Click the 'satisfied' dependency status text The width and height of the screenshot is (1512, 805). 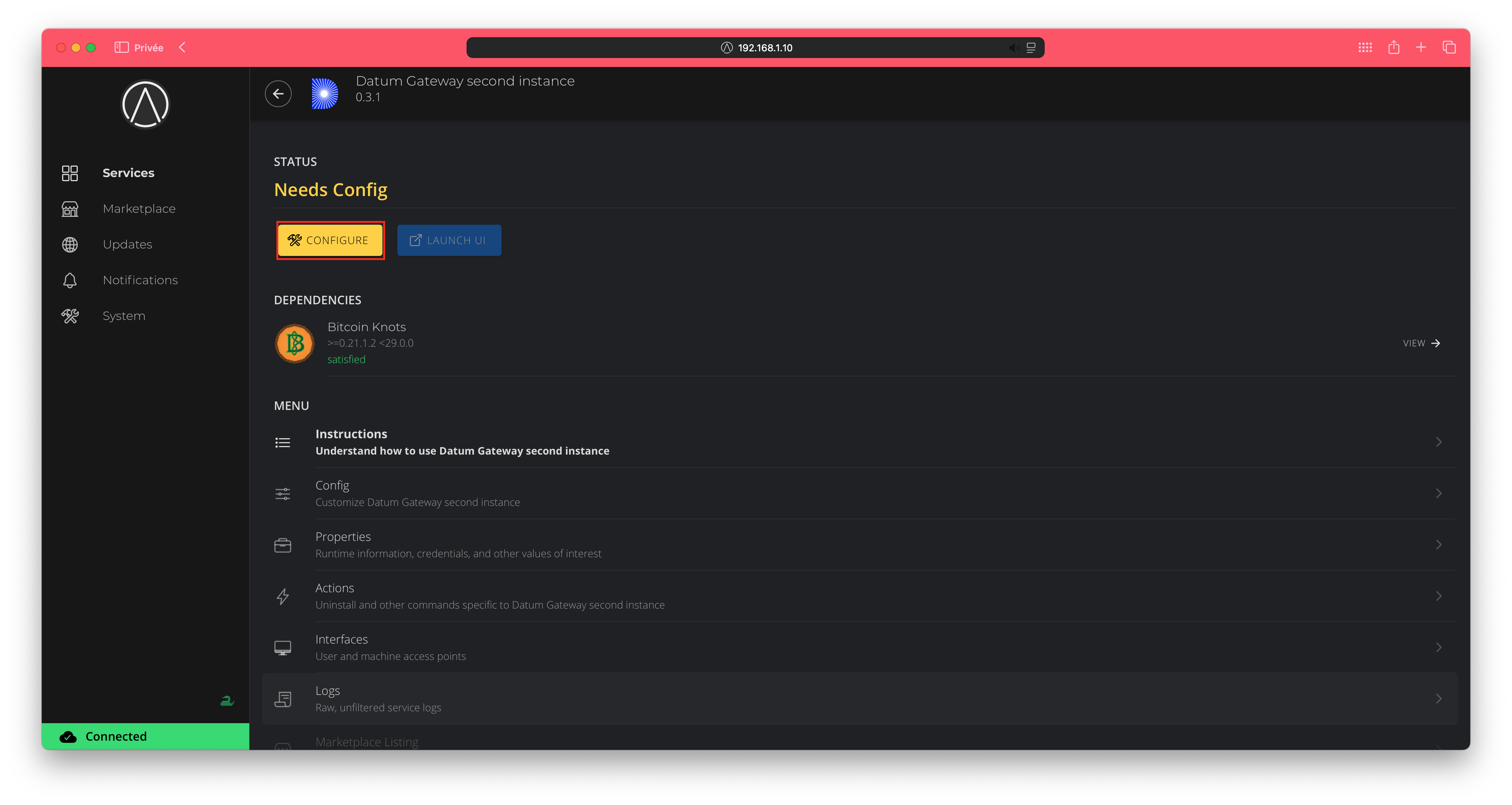coord(346,359)
